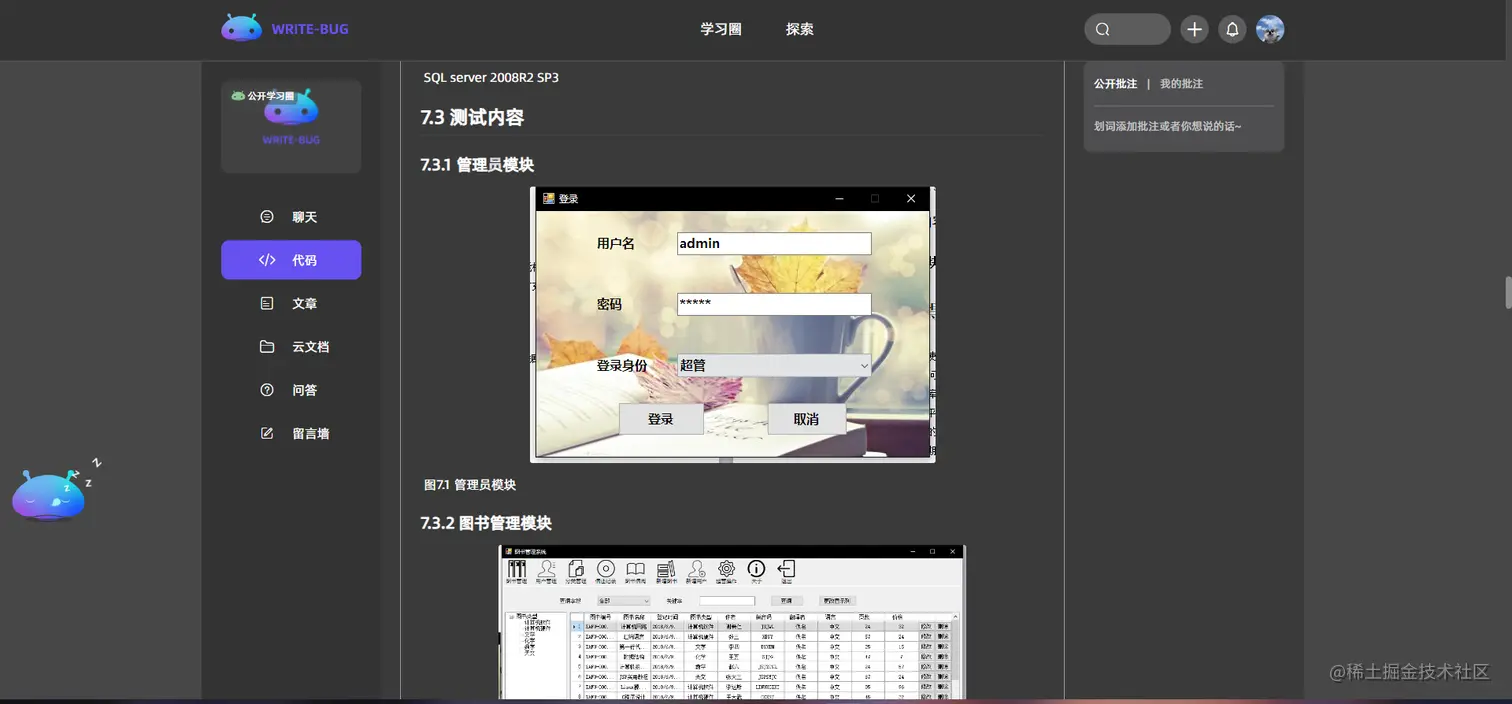The width and height of the screenshot is (1512, 704).
Task: Click the gear icon in library toolbar
Action: (726, 569)
